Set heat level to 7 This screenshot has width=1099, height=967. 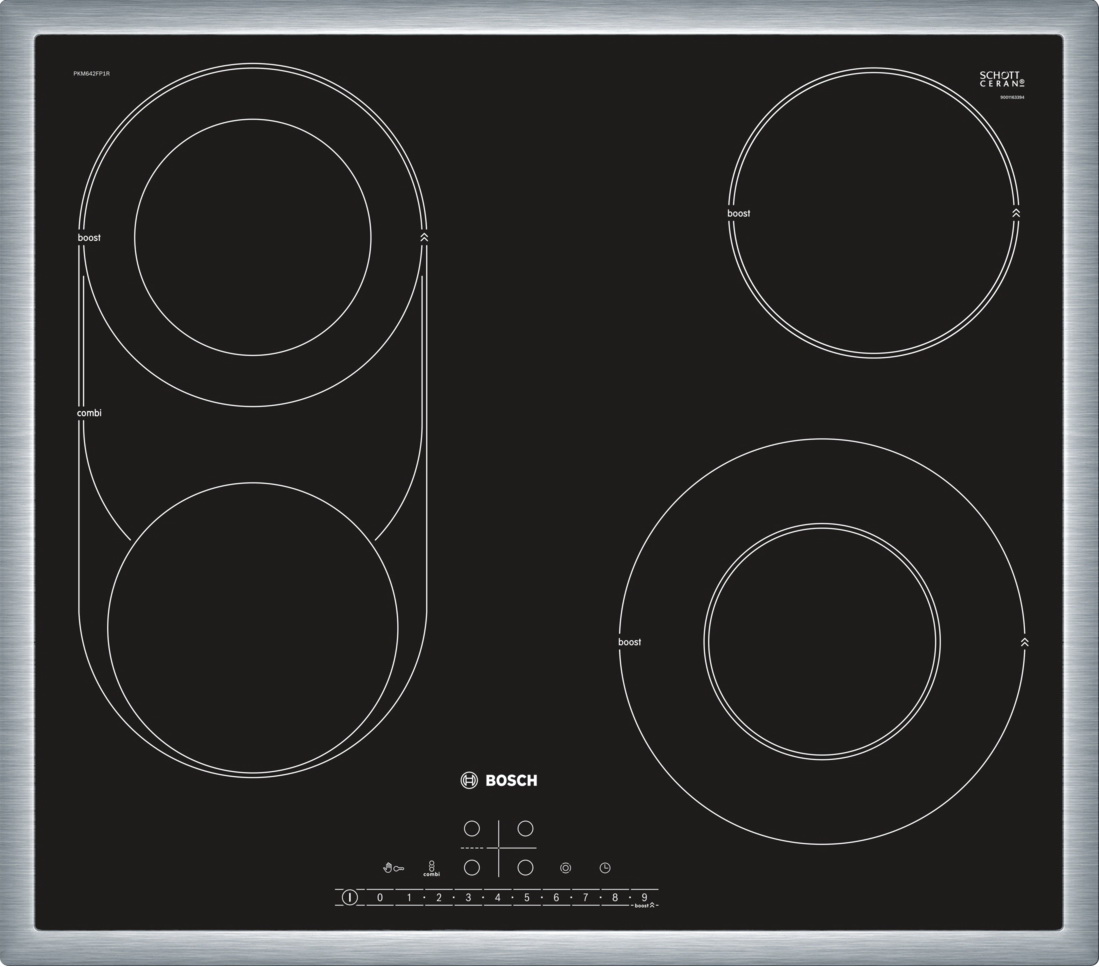point(586,898)
